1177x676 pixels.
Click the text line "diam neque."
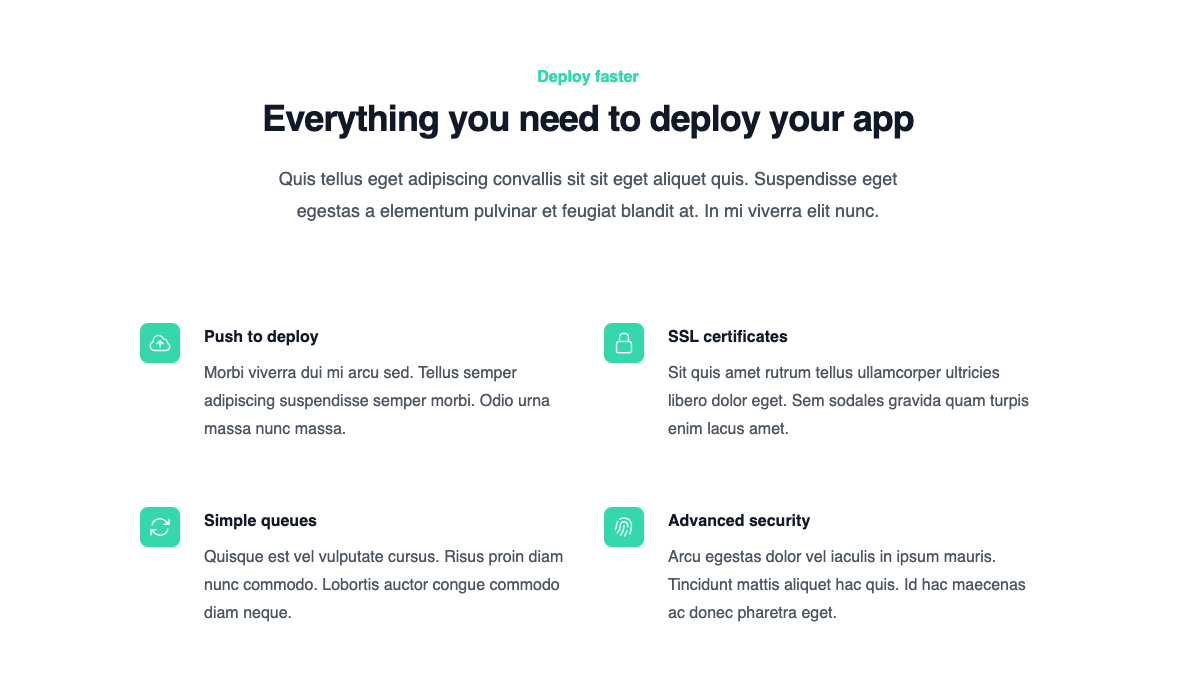point(247,613)
